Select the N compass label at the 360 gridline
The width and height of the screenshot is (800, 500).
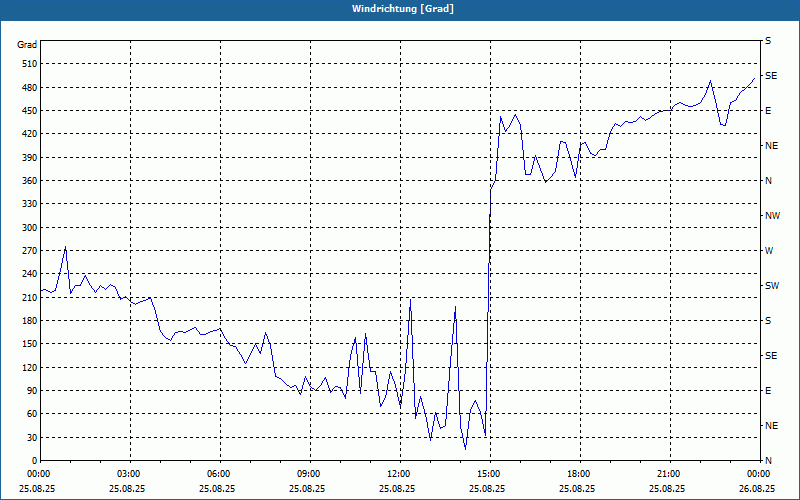point(768,181)
